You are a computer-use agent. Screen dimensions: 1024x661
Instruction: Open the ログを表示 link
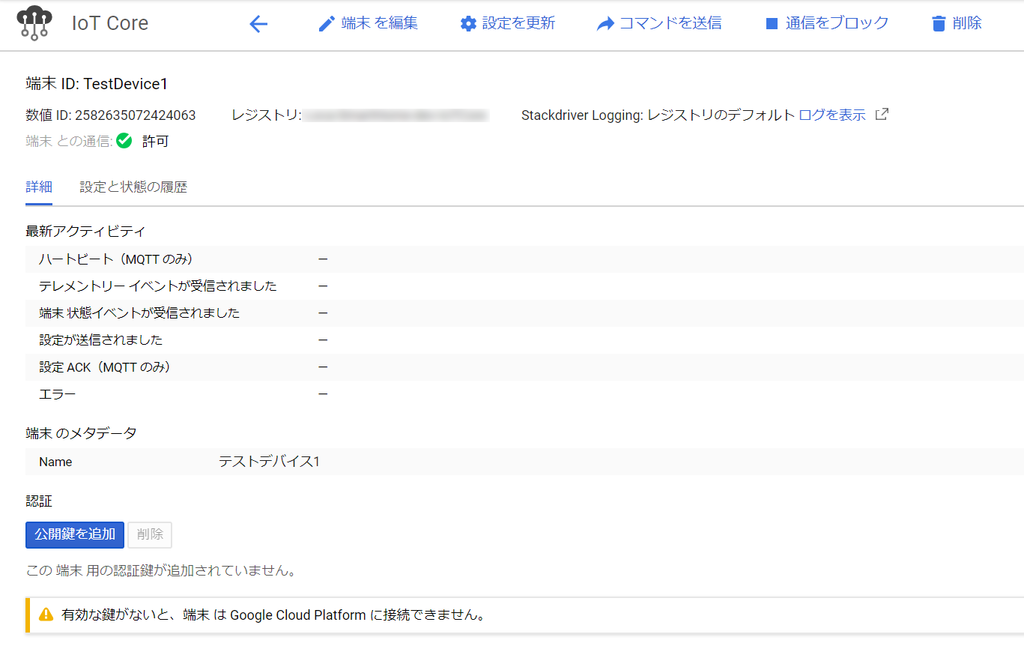834,114
